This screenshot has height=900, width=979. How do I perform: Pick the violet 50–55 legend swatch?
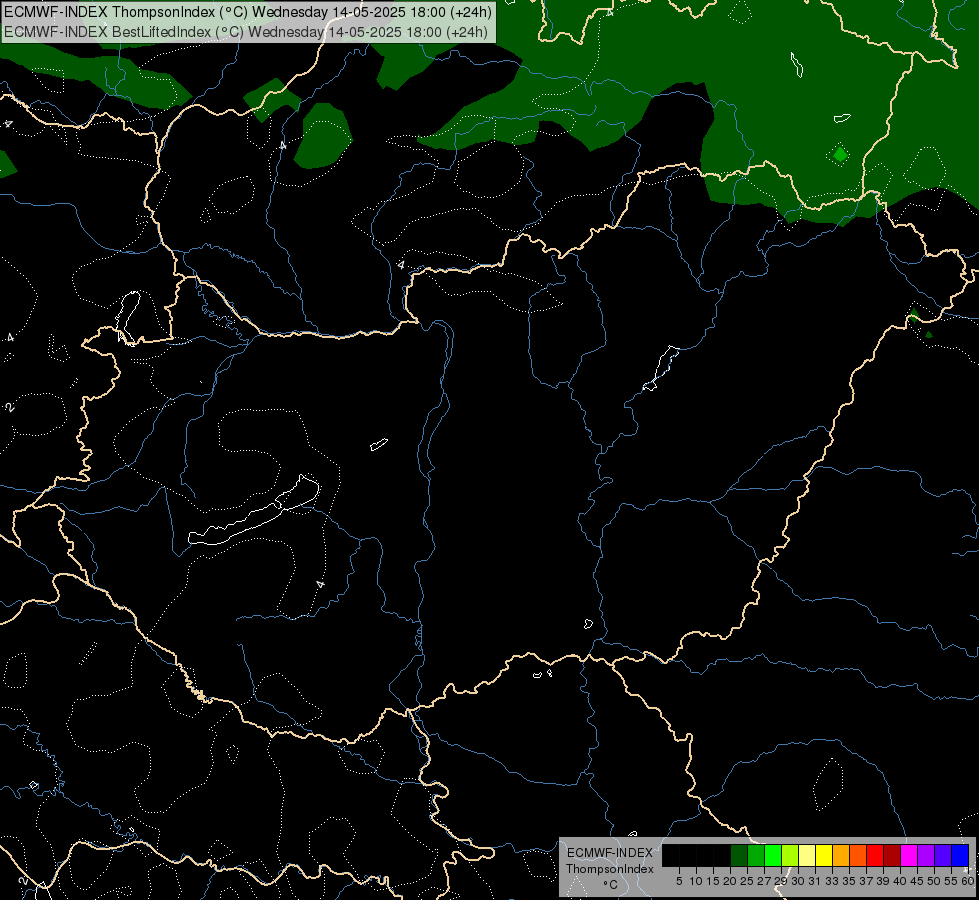943,855
